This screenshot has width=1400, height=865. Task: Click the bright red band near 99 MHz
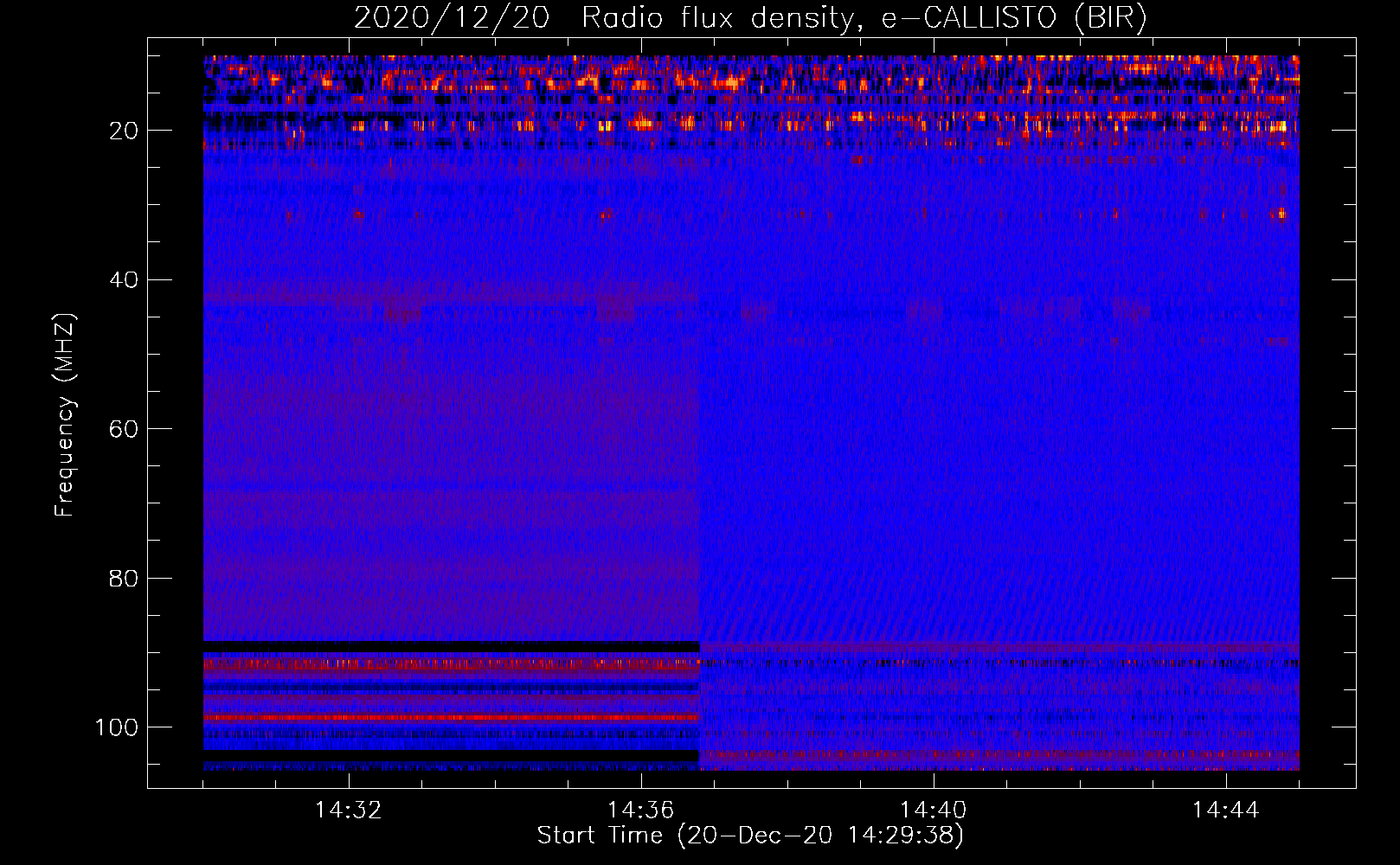[450, 717]
